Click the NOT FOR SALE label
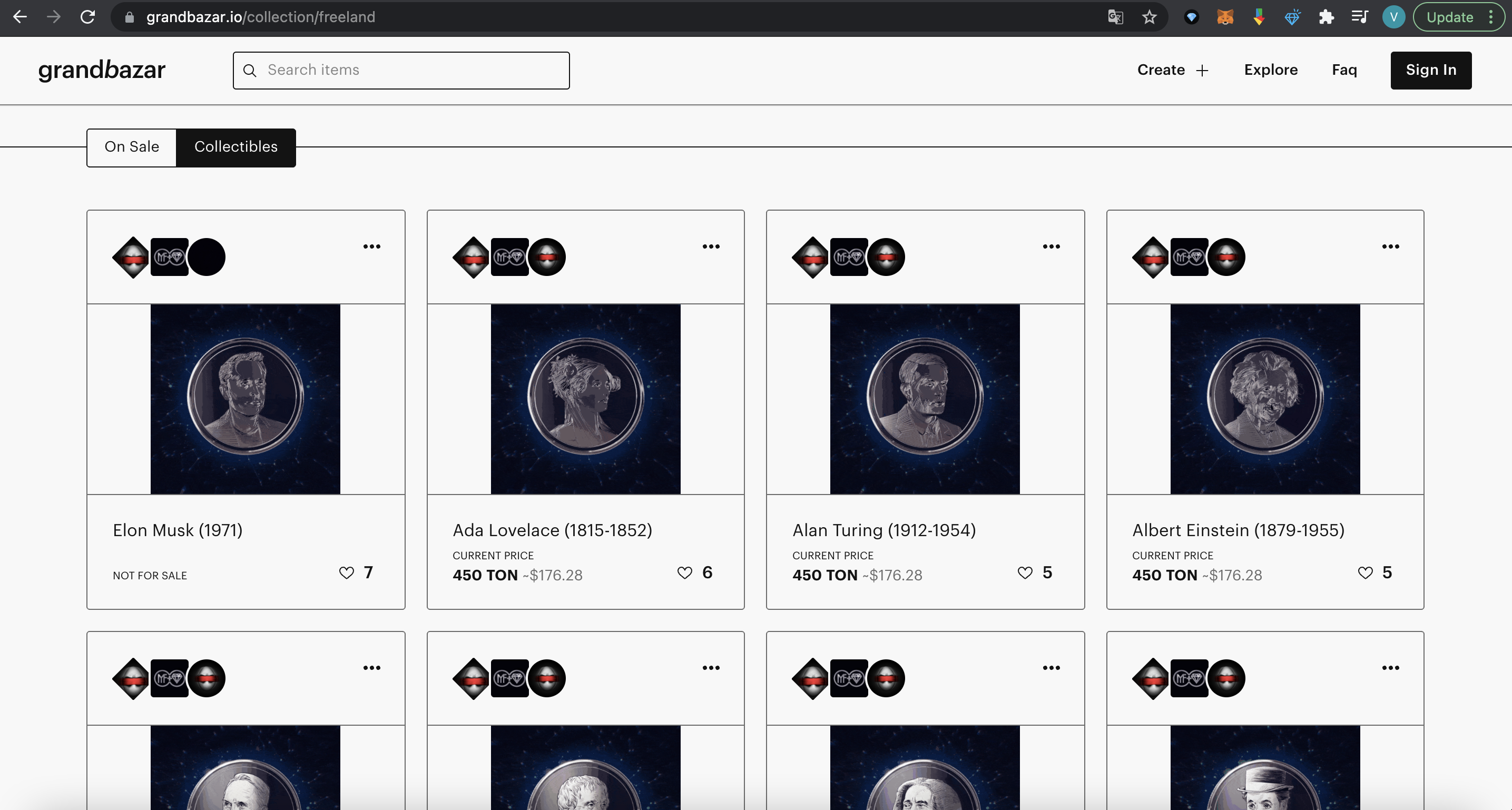 click(150, 576)
